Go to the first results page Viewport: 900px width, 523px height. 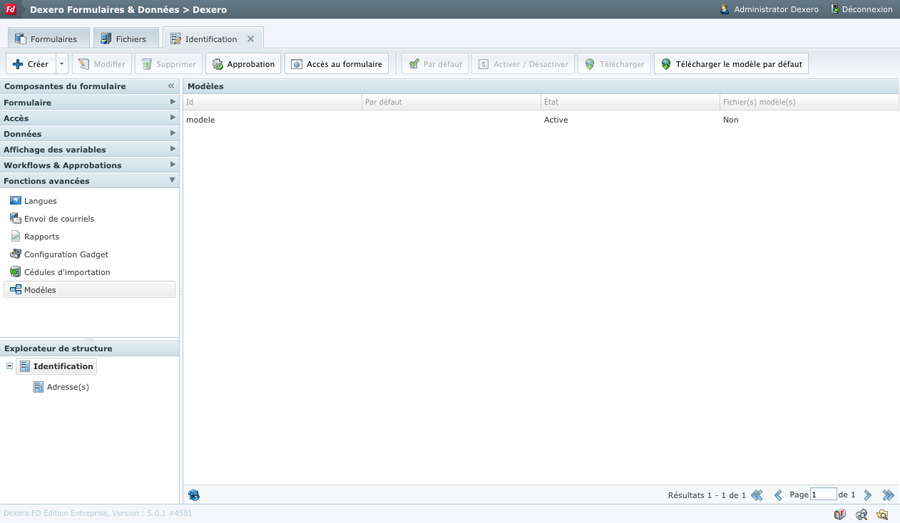coord(757,495)
